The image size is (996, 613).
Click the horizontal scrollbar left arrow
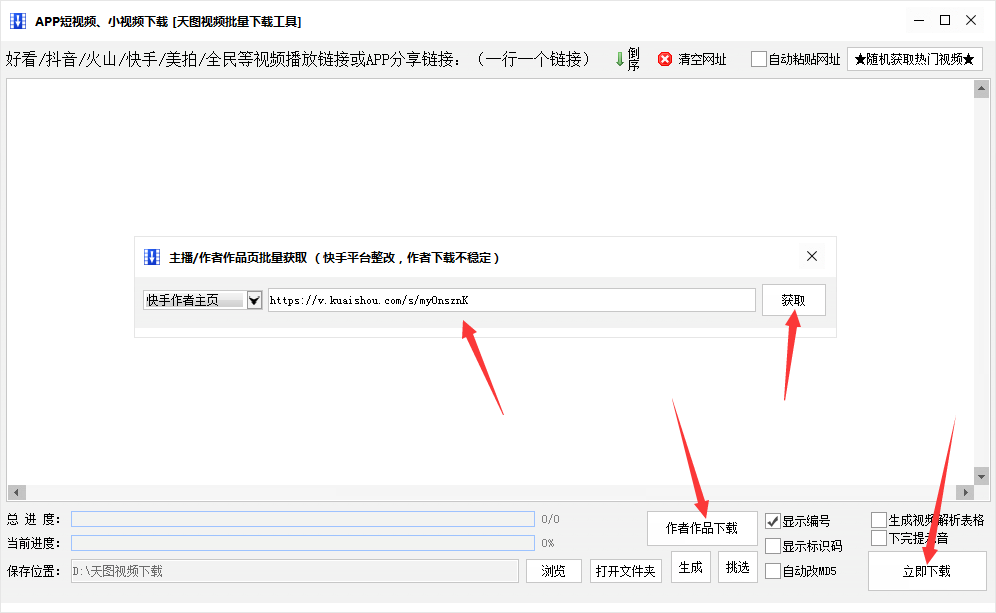click(17, 492)
